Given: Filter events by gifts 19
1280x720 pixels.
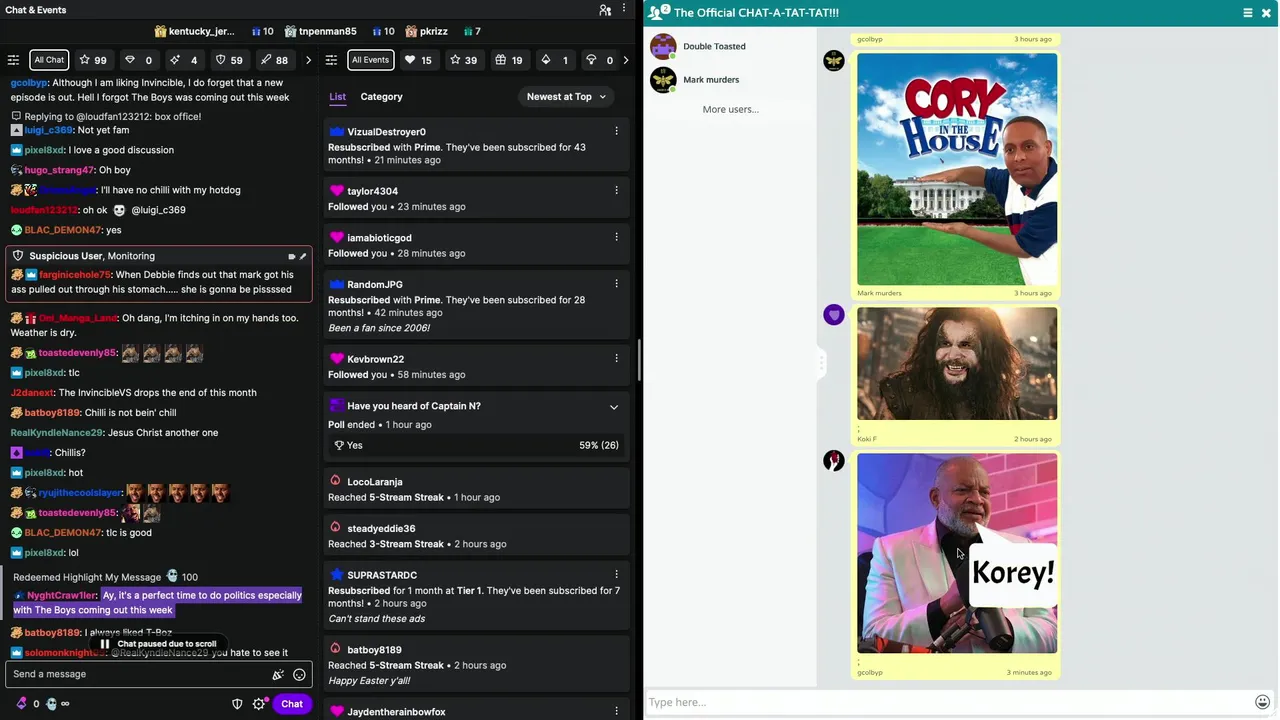Looking at the screenshot, I should 508,60.
